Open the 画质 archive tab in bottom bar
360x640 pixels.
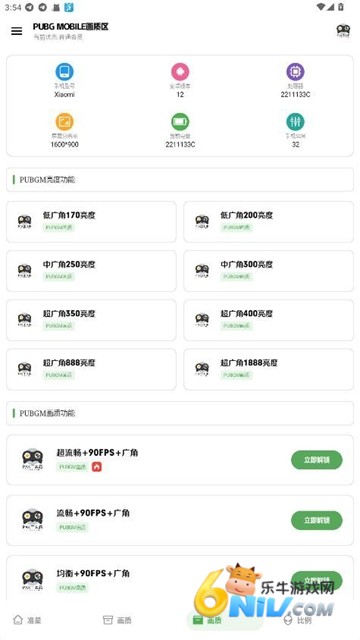click(117, 620)
